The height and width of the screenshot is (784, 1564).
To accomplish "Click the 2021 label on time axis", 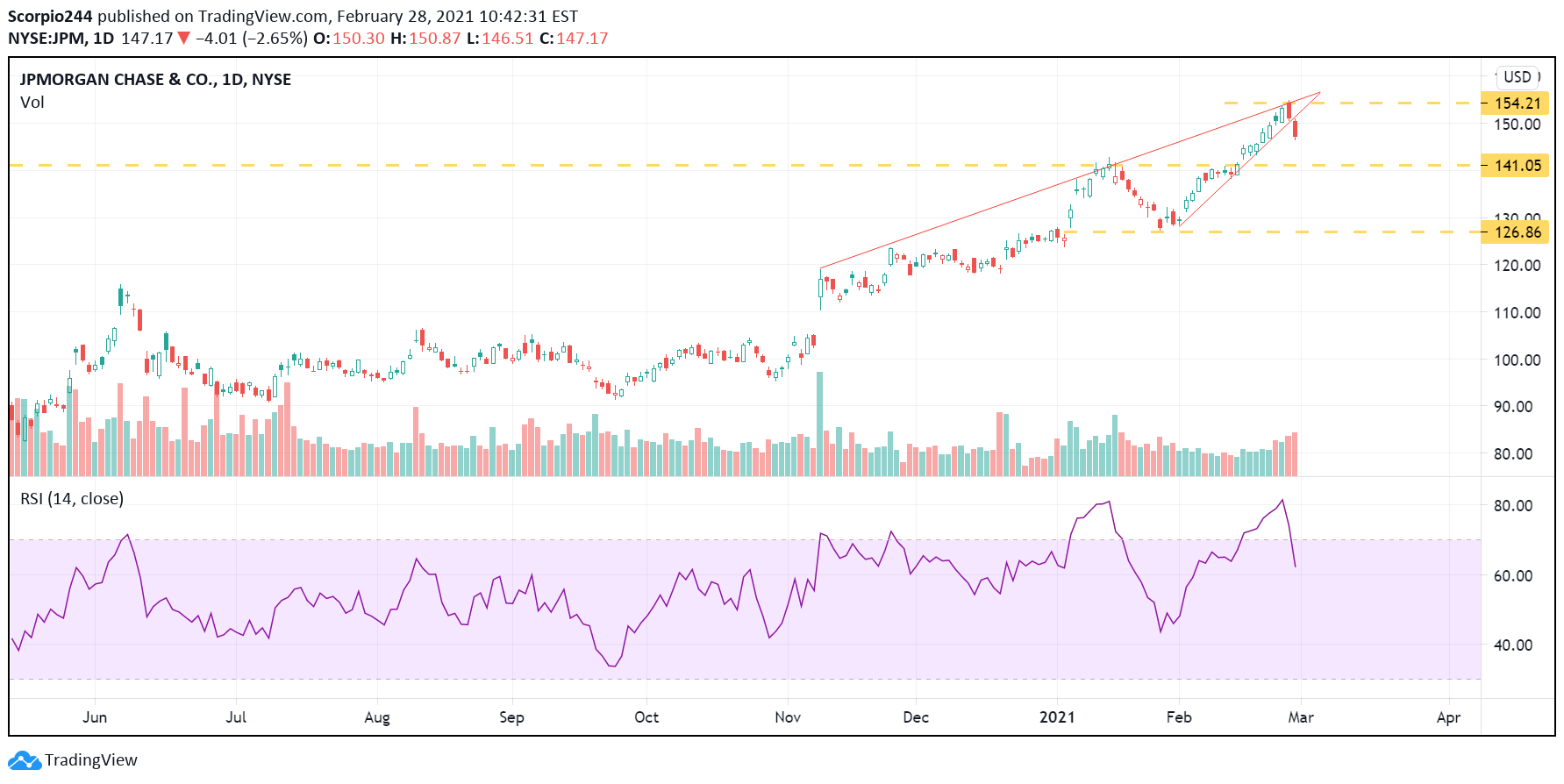I will click(1057, 717).
